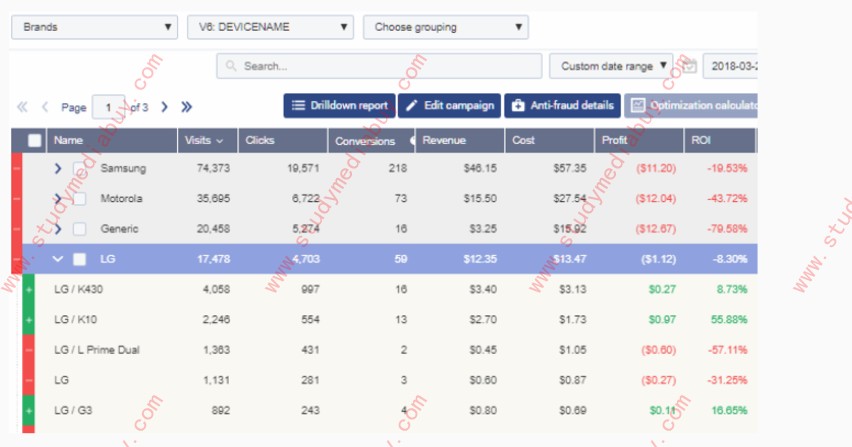The image size is (852, 447).
Task: Click the 2018-03 date field
Action: click(730, 66)
